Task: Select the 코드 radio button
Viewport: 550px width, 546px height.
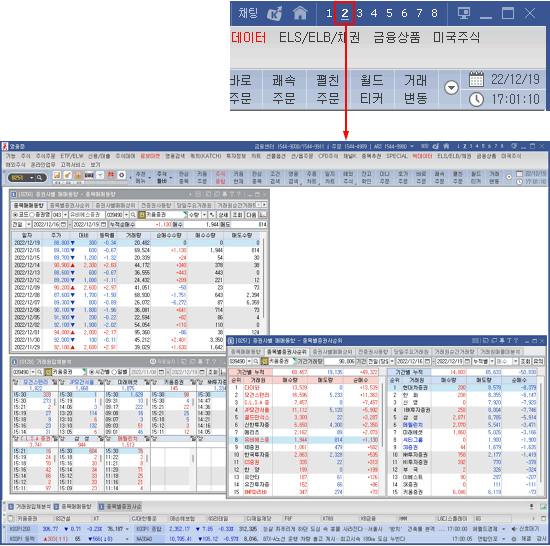Action: [x=15, y=215]
